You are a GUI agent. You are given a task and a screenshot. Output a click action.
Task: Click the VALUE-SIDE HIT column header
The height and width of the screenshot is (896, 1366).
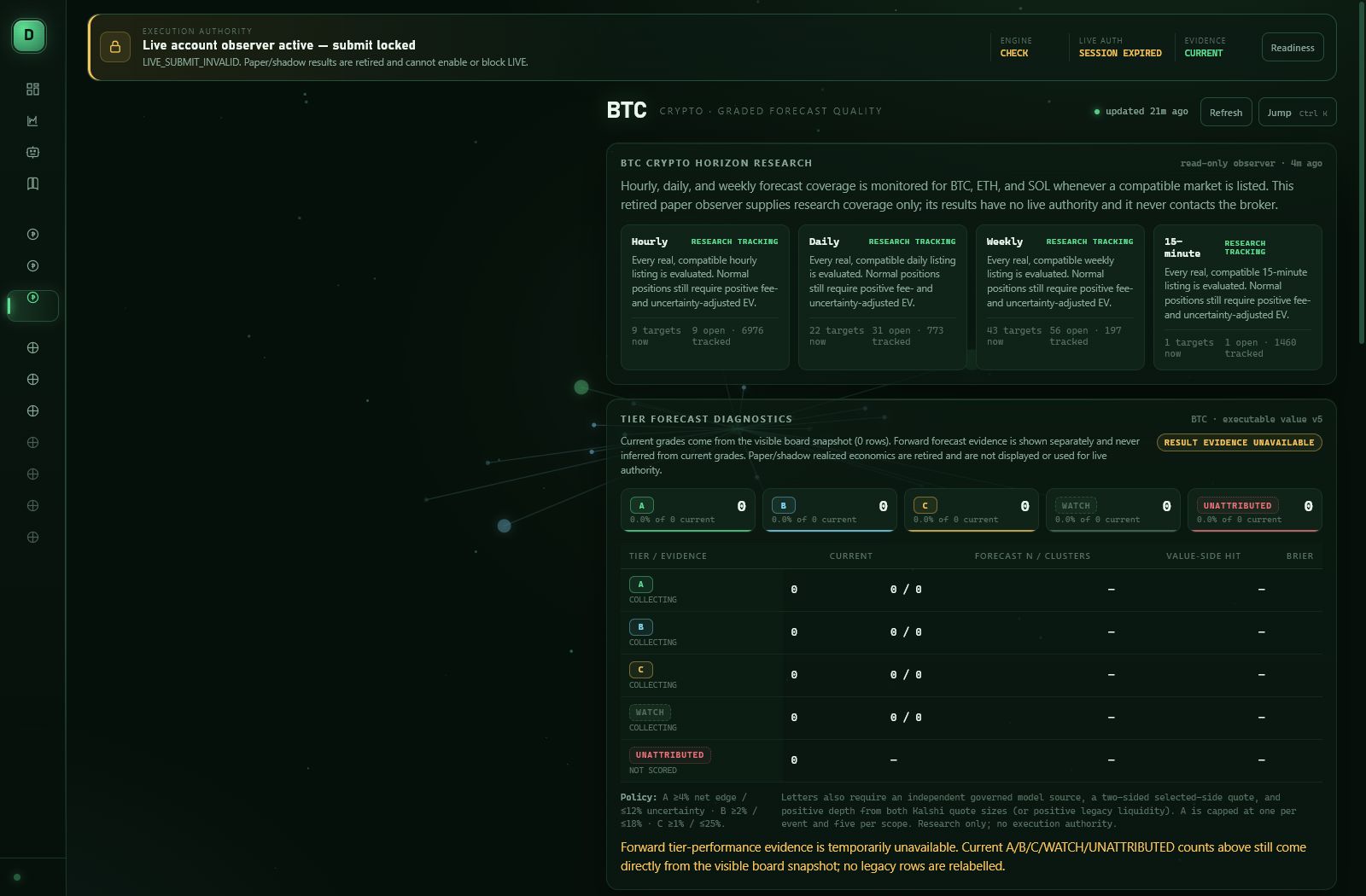click(x=1203, y=556)
